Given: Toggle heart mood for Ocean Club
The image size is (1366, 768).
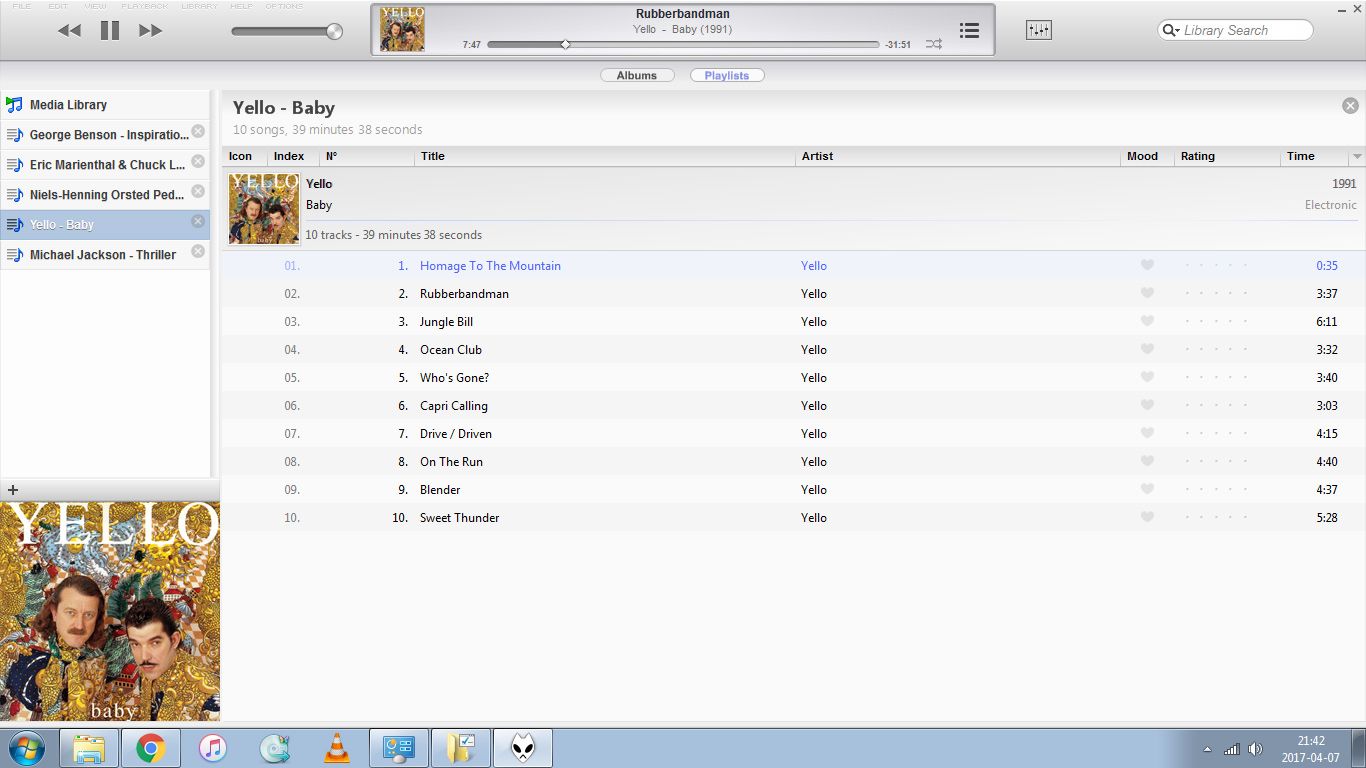Looking at the screenshot, I should 1147,349.
